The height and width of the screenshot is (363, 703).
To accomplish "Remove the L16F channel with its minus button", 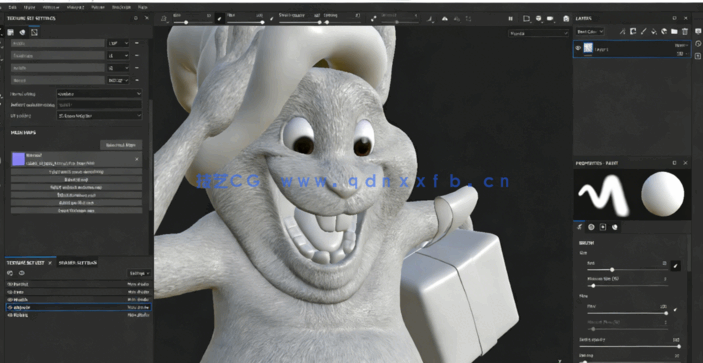I will coord(136,43).
